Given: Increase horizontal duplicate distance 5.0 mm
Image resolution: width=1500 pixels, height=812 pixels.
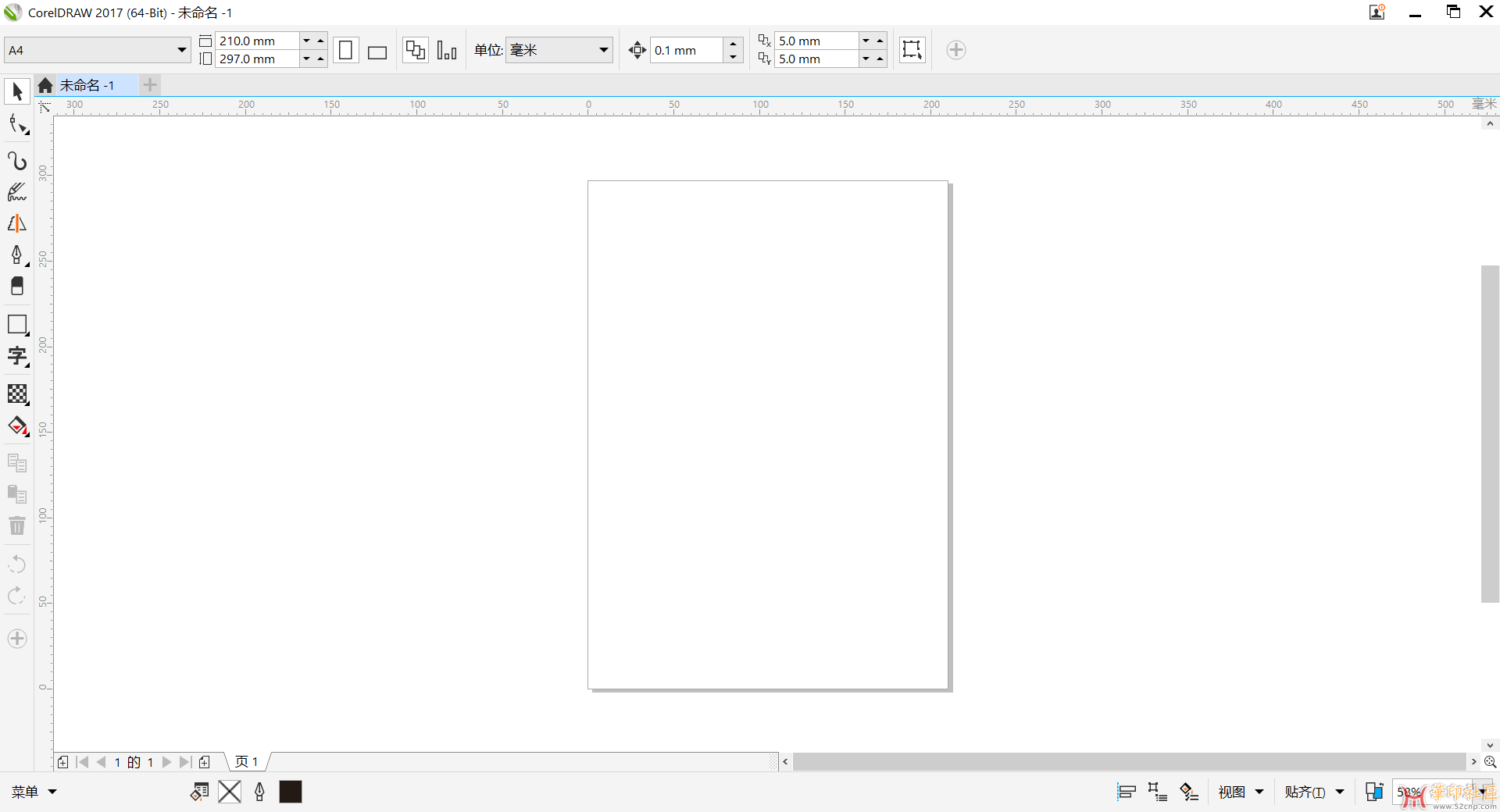Looking at the screenshot, I should [x=880, y=41].
